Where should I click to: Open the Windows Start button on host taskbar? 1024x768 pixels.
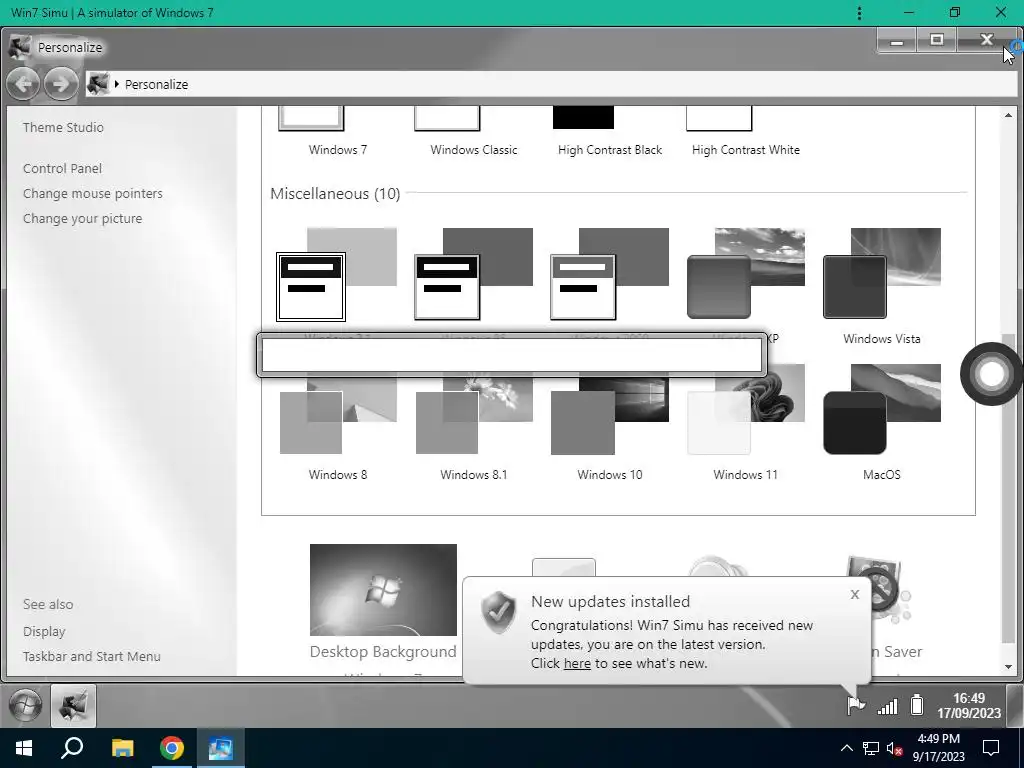(x=24, y=748)
